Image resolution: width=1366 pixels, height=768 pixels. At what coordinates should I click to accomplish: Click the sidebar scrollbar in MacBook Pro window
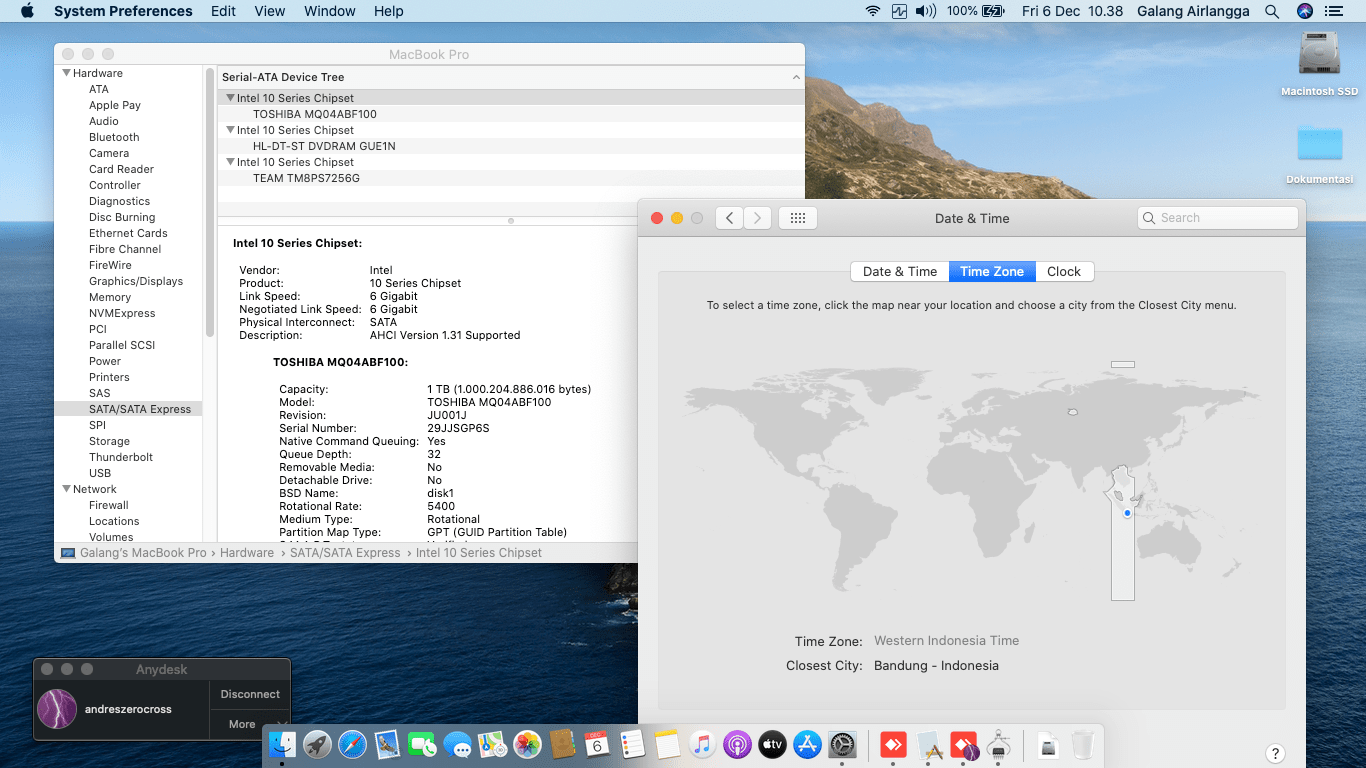[209, 203]
